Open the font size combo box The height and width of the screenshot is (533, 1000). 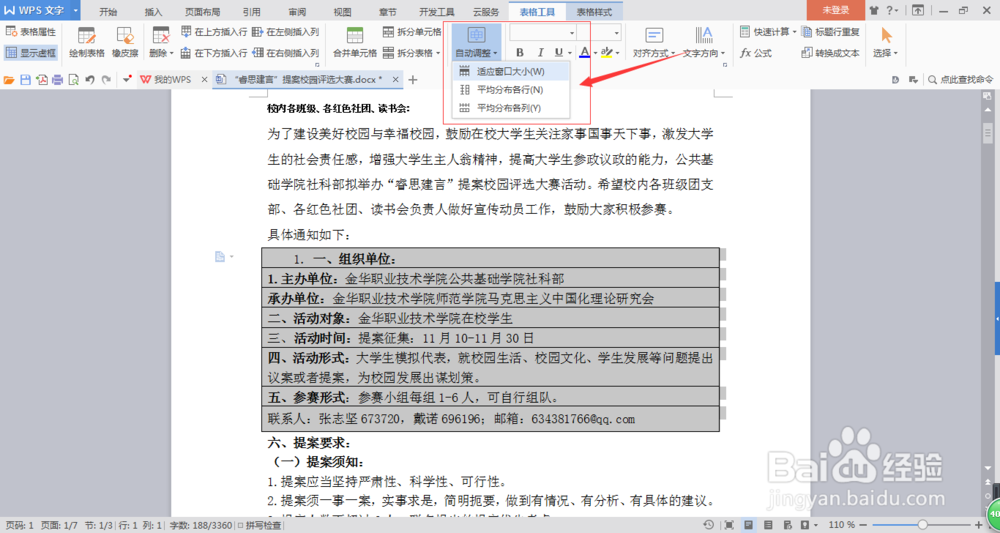pos(599,32)
